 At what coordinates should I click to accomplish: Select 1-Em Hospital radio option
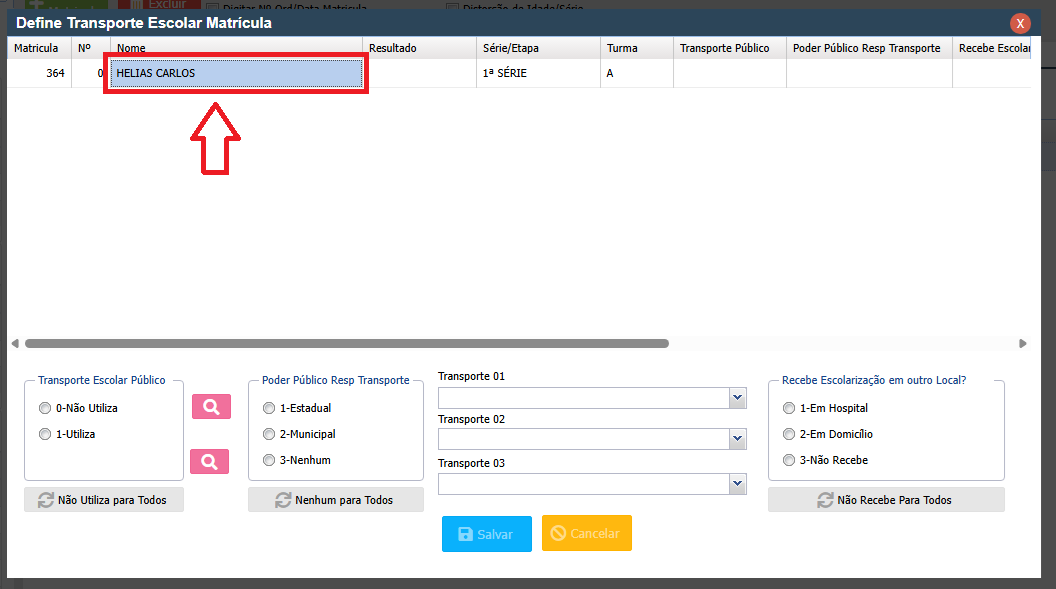[790, 408]
